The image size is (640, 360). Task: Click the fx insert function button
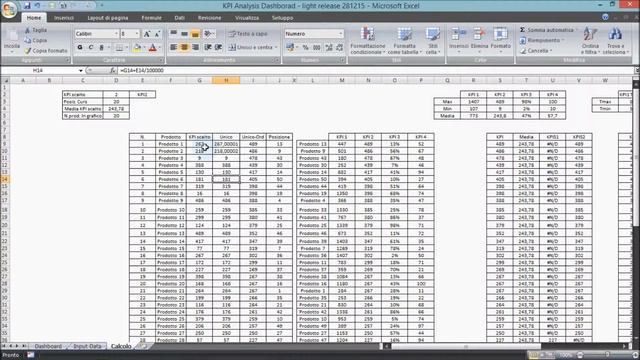113,71
